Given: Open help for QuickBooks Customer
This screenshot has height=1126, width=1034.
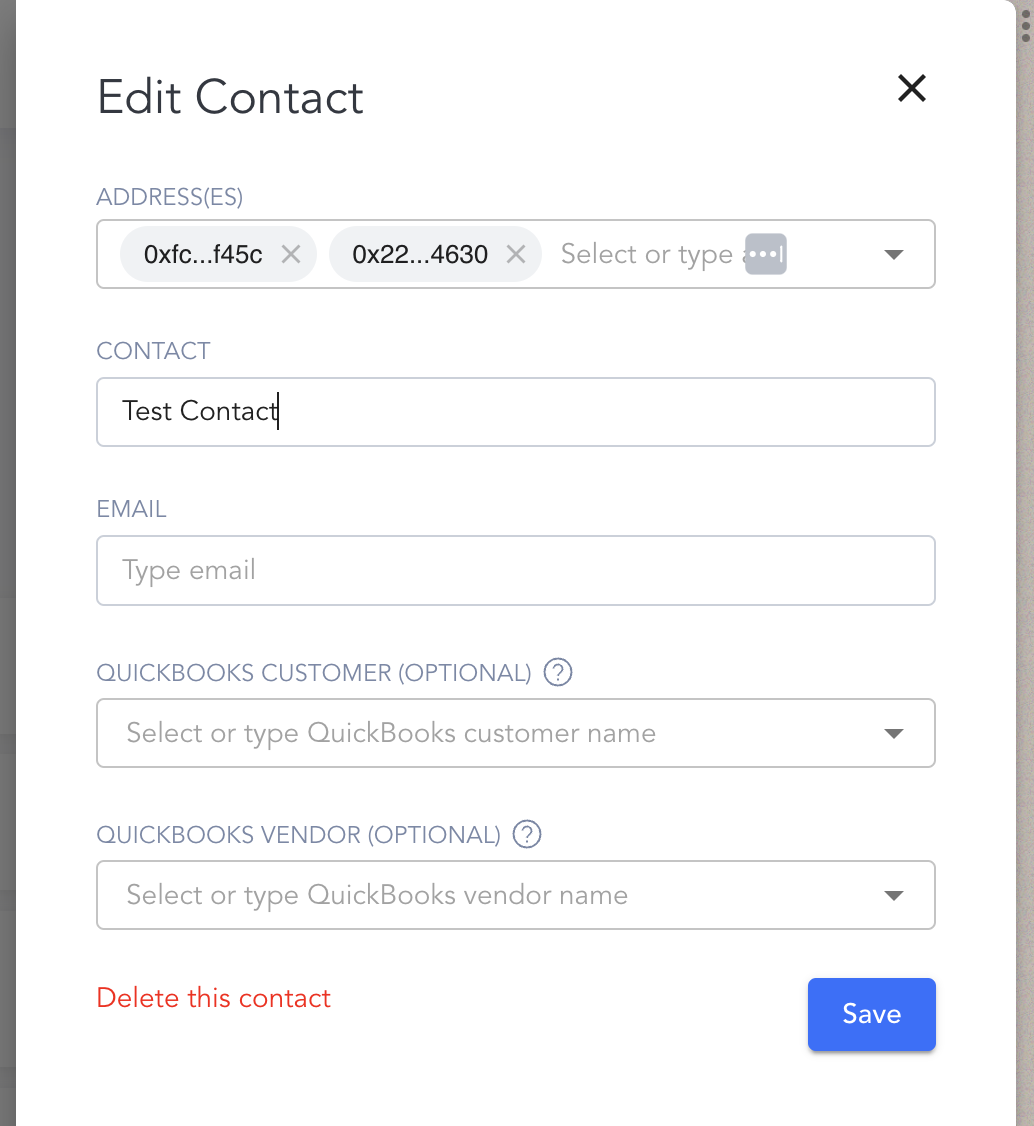Looking at the screenshot, I should (557, 672).
